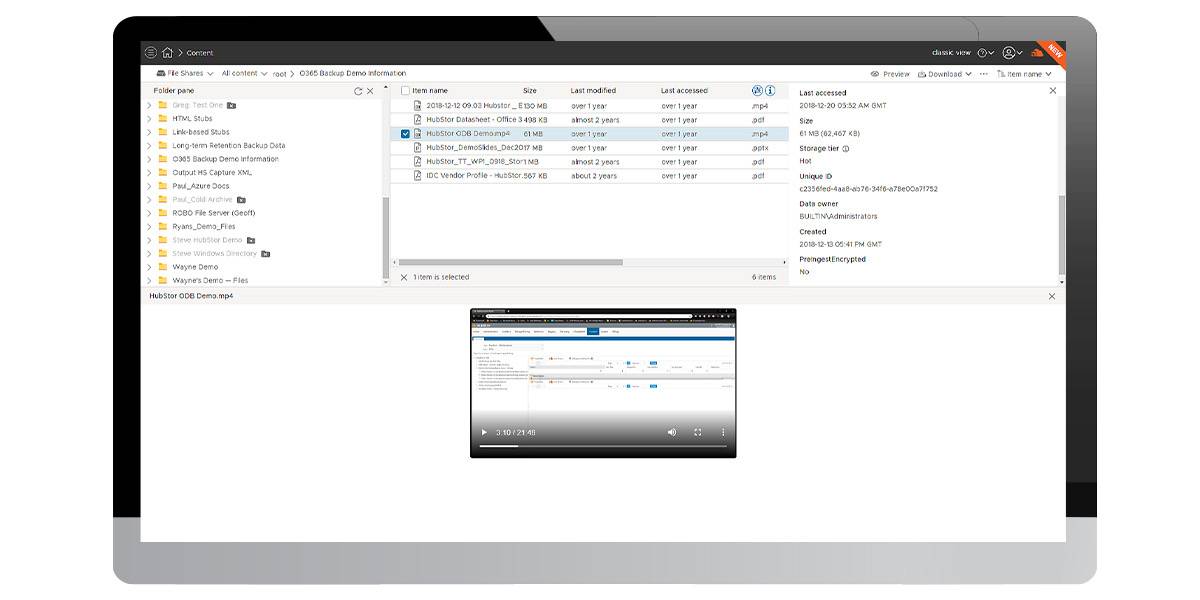Expand the All content dropdown

click(244, 73)
